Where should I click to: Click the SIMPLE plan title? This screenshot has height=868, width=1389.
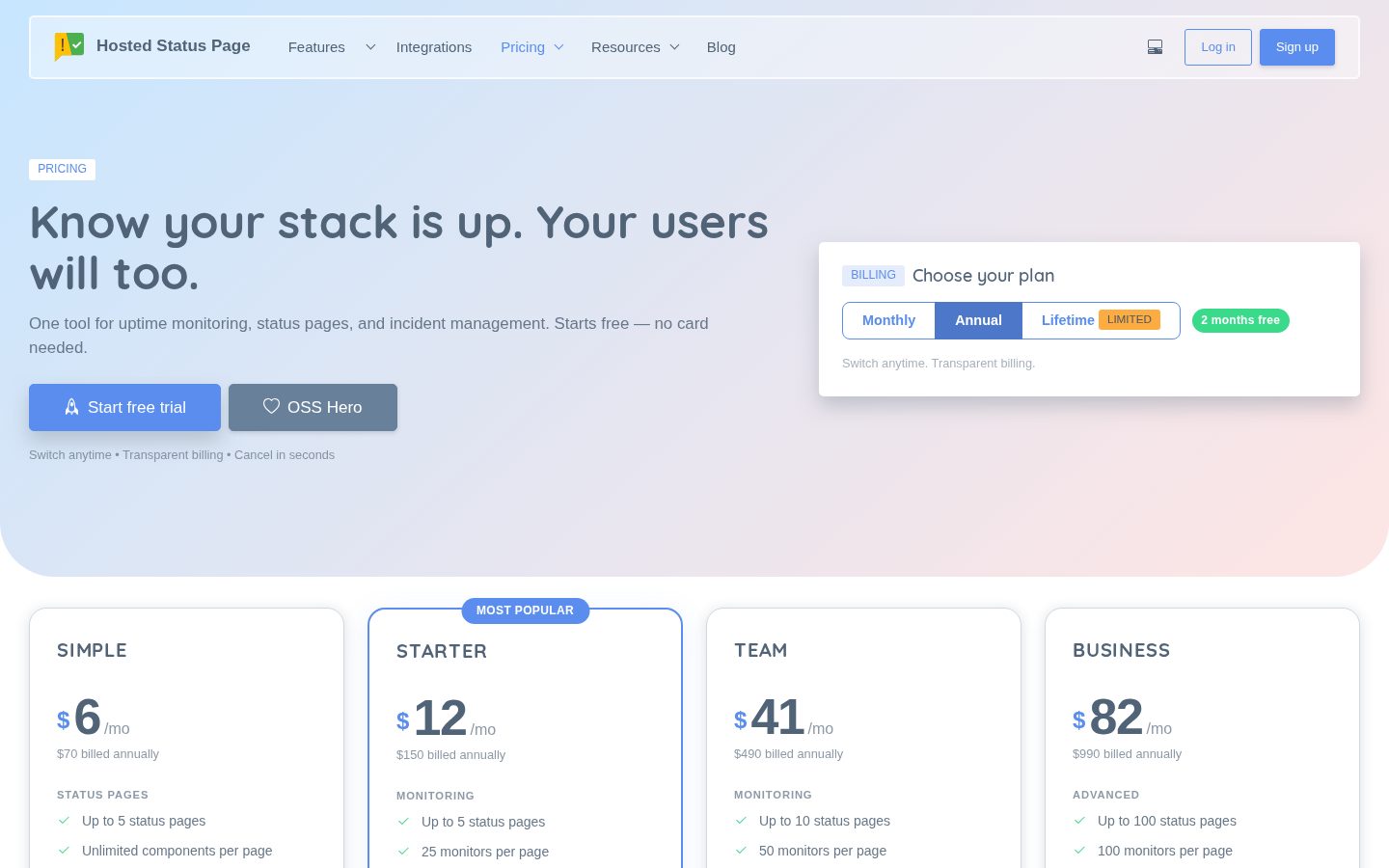[x=92, y=650]
